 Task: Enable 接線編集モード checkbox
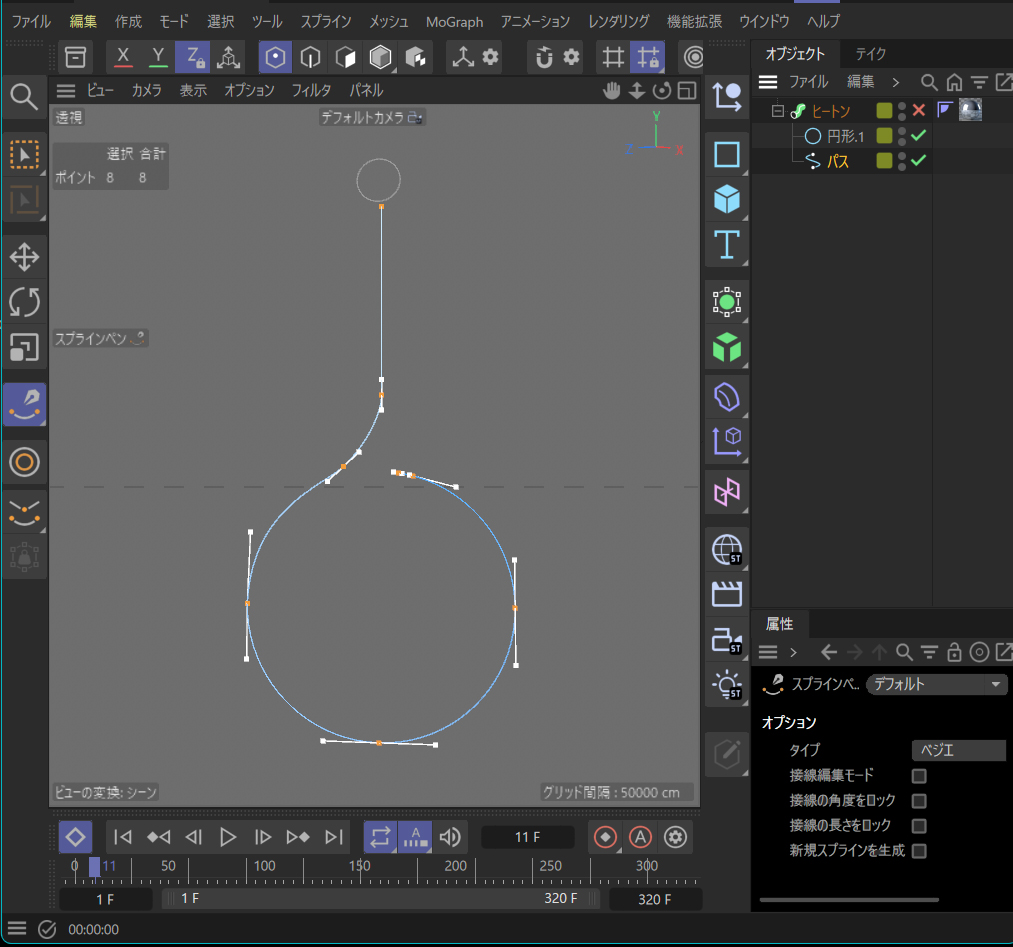click(x=919, y=776)
